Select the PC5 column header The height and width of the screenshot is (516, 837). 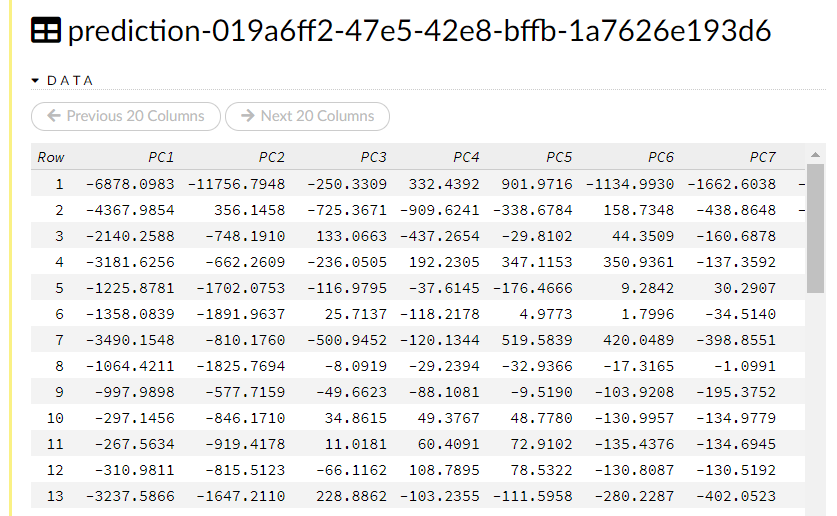[559, 157]
